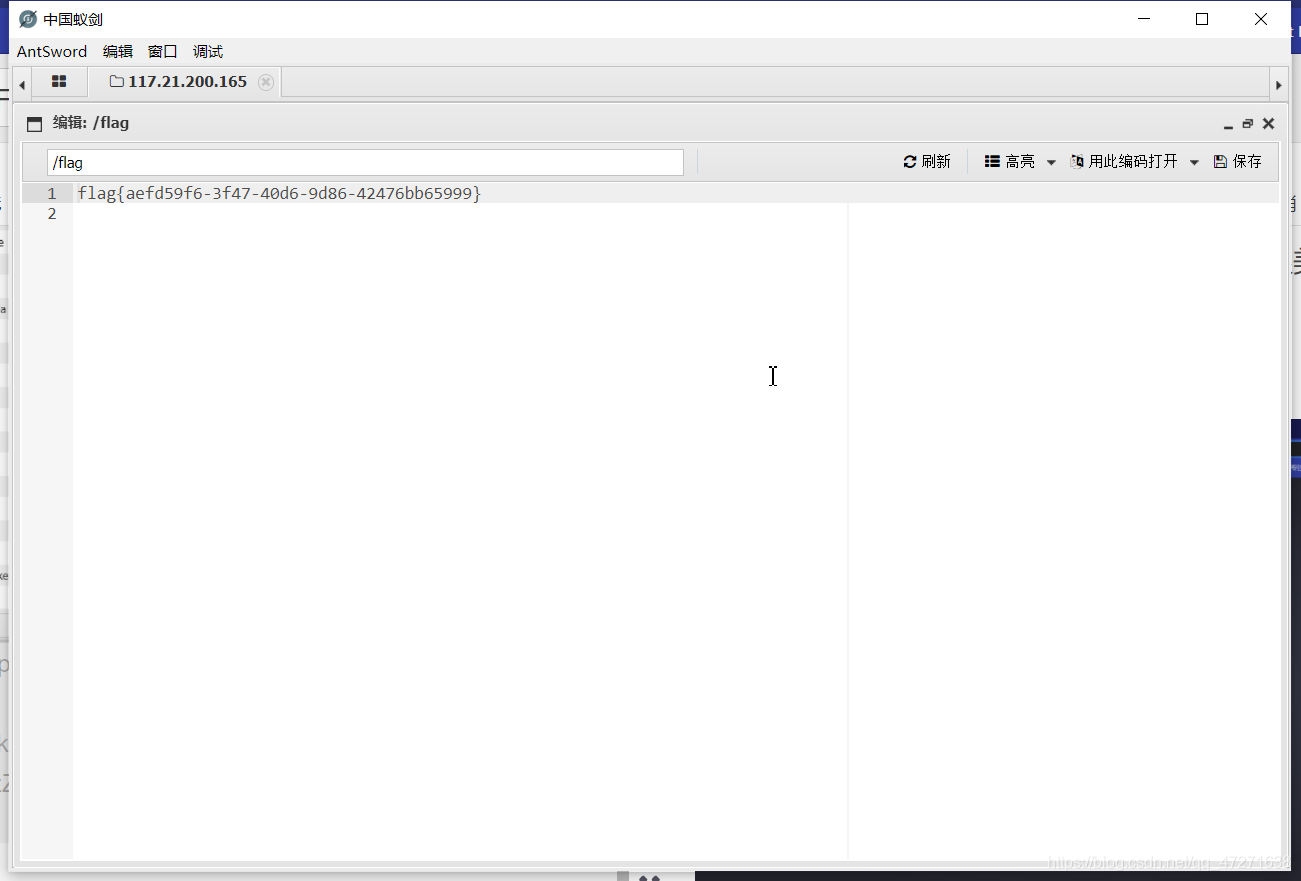This screenshot has height=881, width=1301.
Task: Open the home grid tab
Action: (59, 82)
